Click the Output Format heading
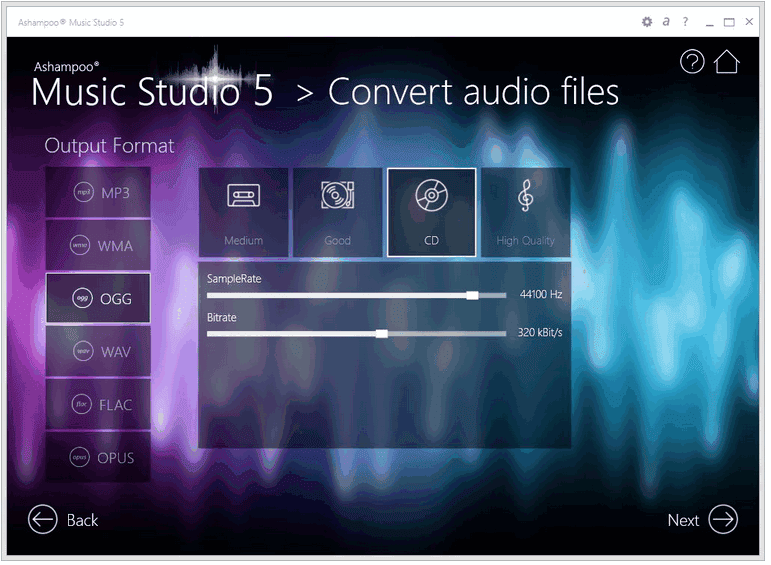Image resolution: width=771 pixels, height=565 pixels. tap(109, 146)
